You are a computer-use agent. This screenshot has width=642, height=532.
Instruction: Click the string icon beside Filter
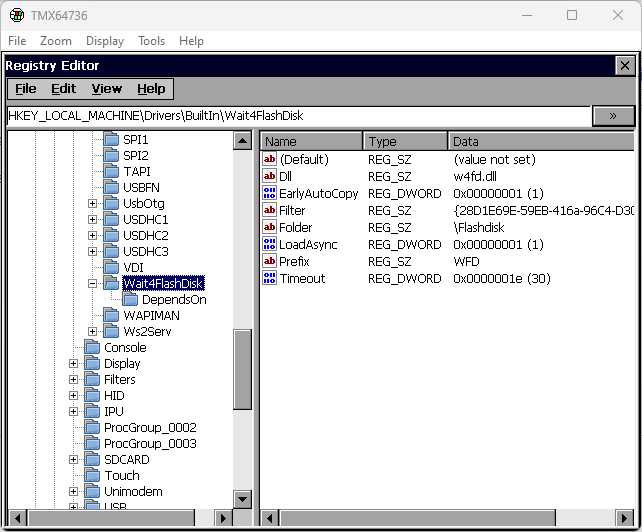tap(269, 210)
